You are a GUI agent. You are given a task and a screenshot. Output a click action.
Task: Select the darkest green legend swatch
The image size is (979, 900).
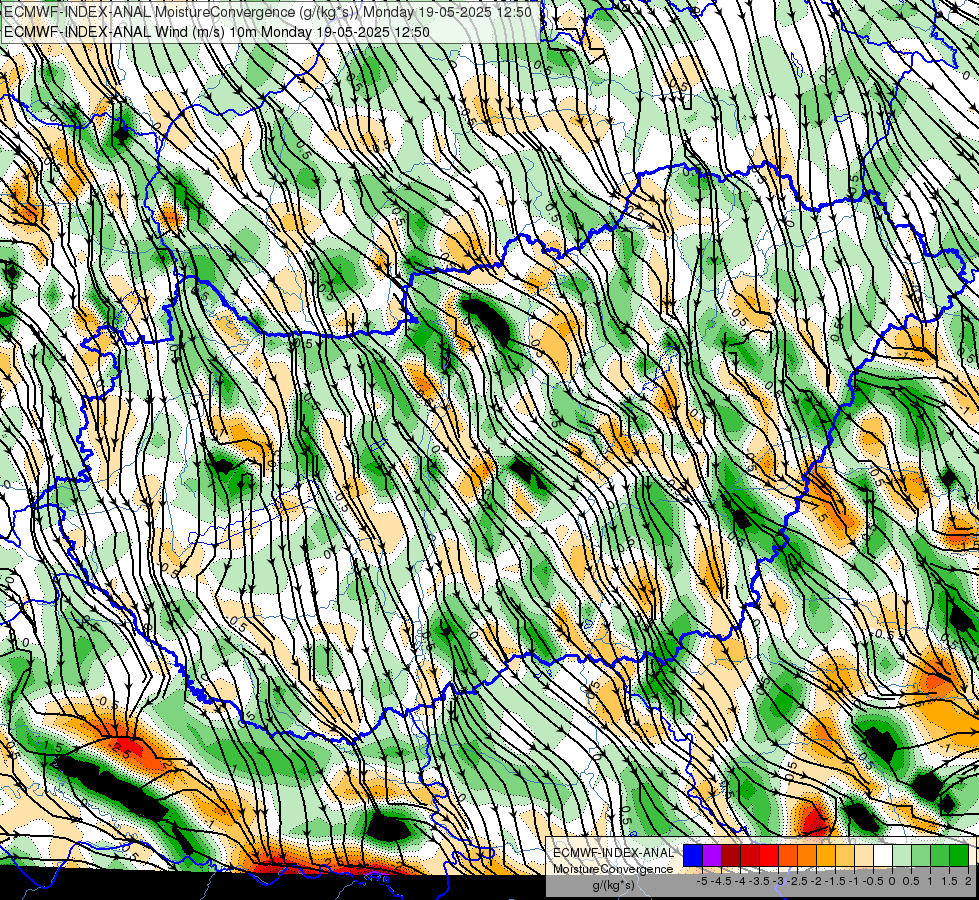coord(959,855)
